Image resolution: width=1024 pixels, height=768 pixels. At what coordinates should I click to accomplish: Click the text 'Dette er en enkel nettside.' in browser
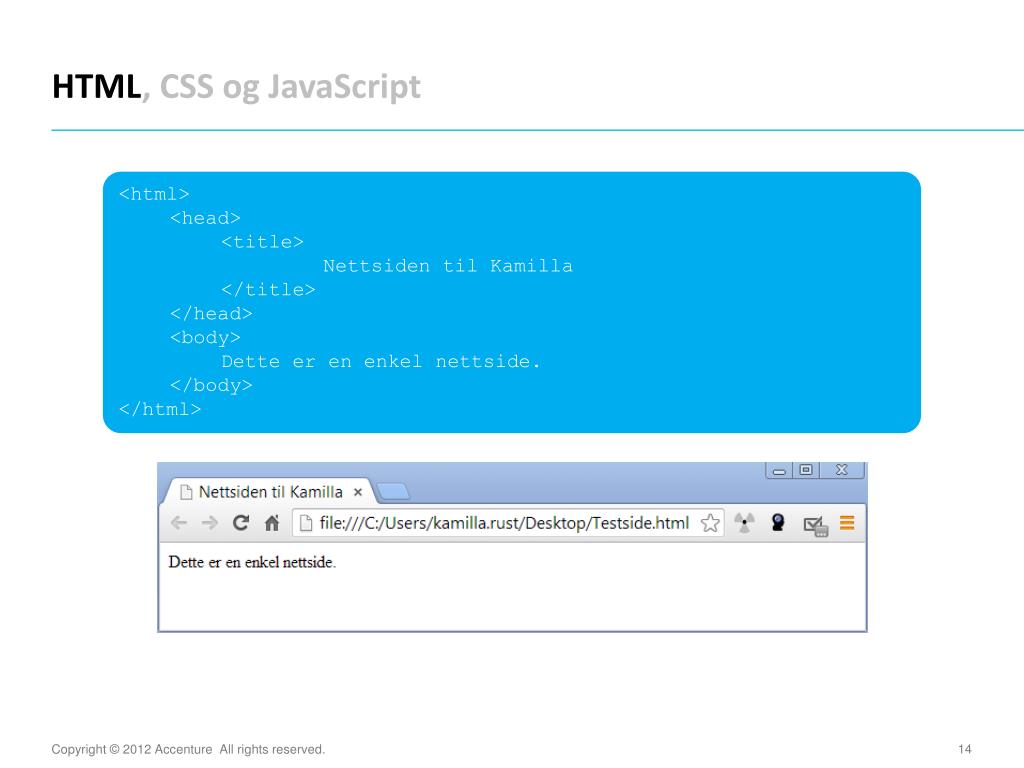[x=252, y=562]
